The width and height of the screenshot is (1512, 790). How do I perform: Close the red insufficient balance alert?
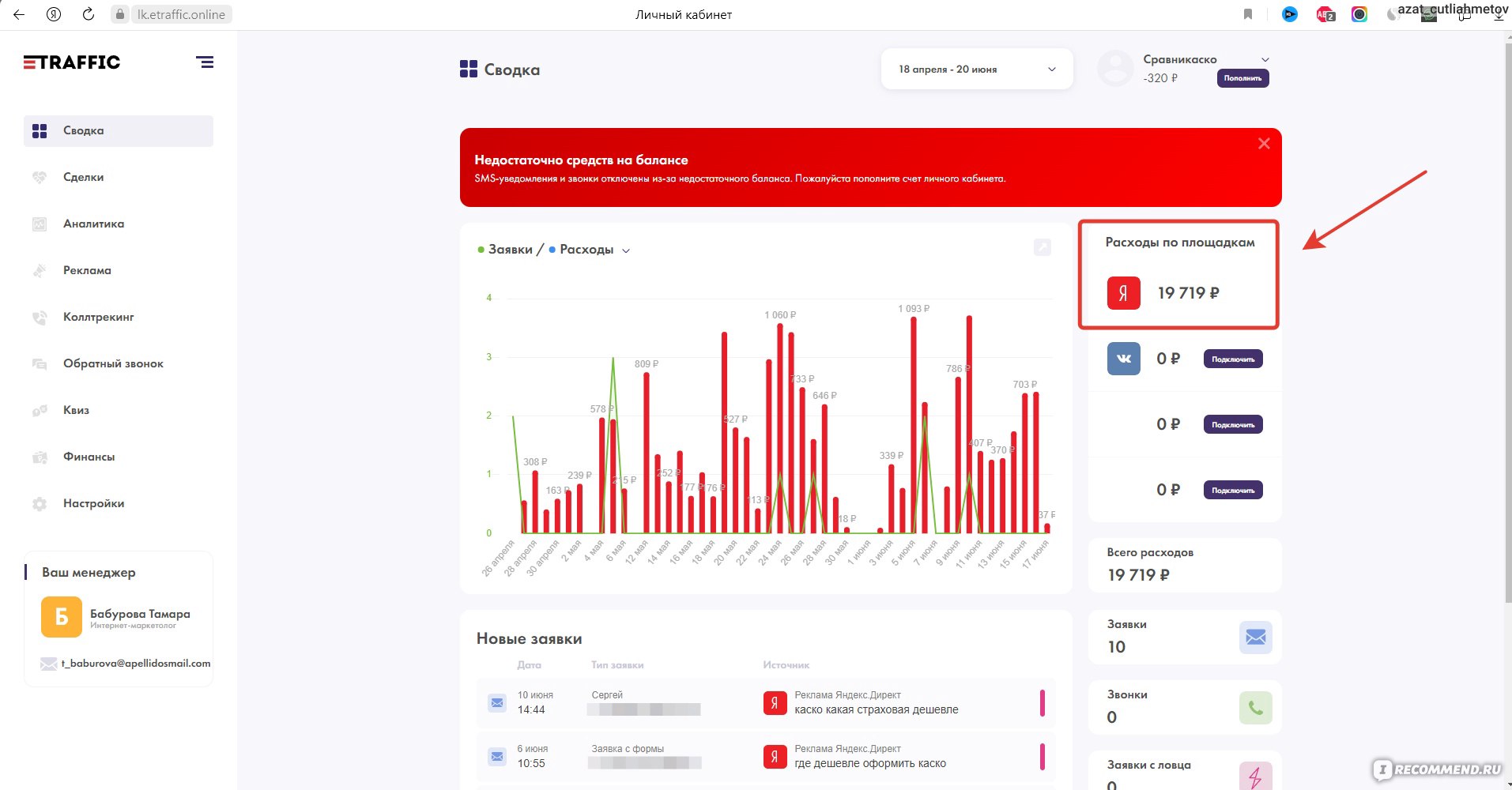click(x=1264, y=143)
